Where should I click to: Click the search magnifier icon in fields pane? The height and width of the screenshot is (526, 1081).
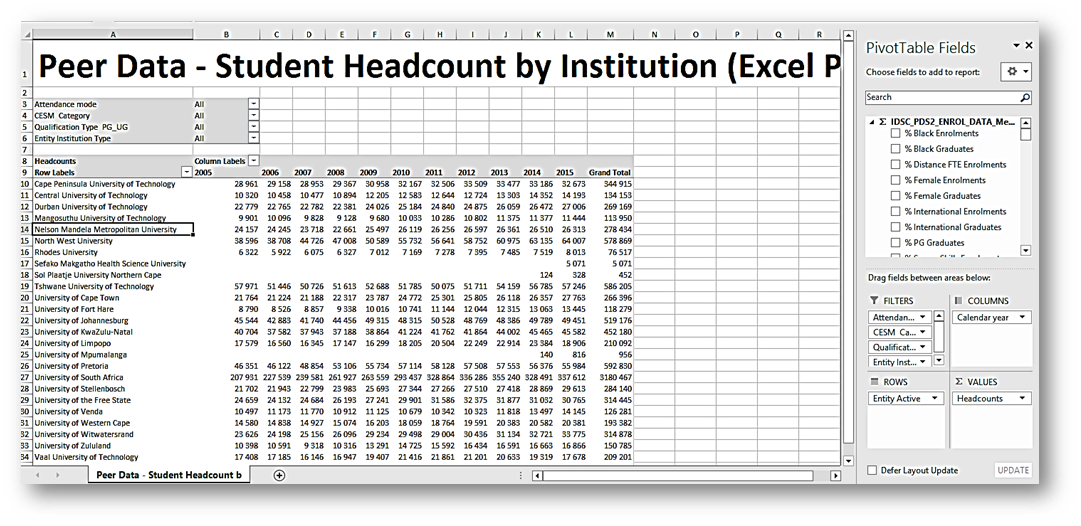(x=1025, y=98)
